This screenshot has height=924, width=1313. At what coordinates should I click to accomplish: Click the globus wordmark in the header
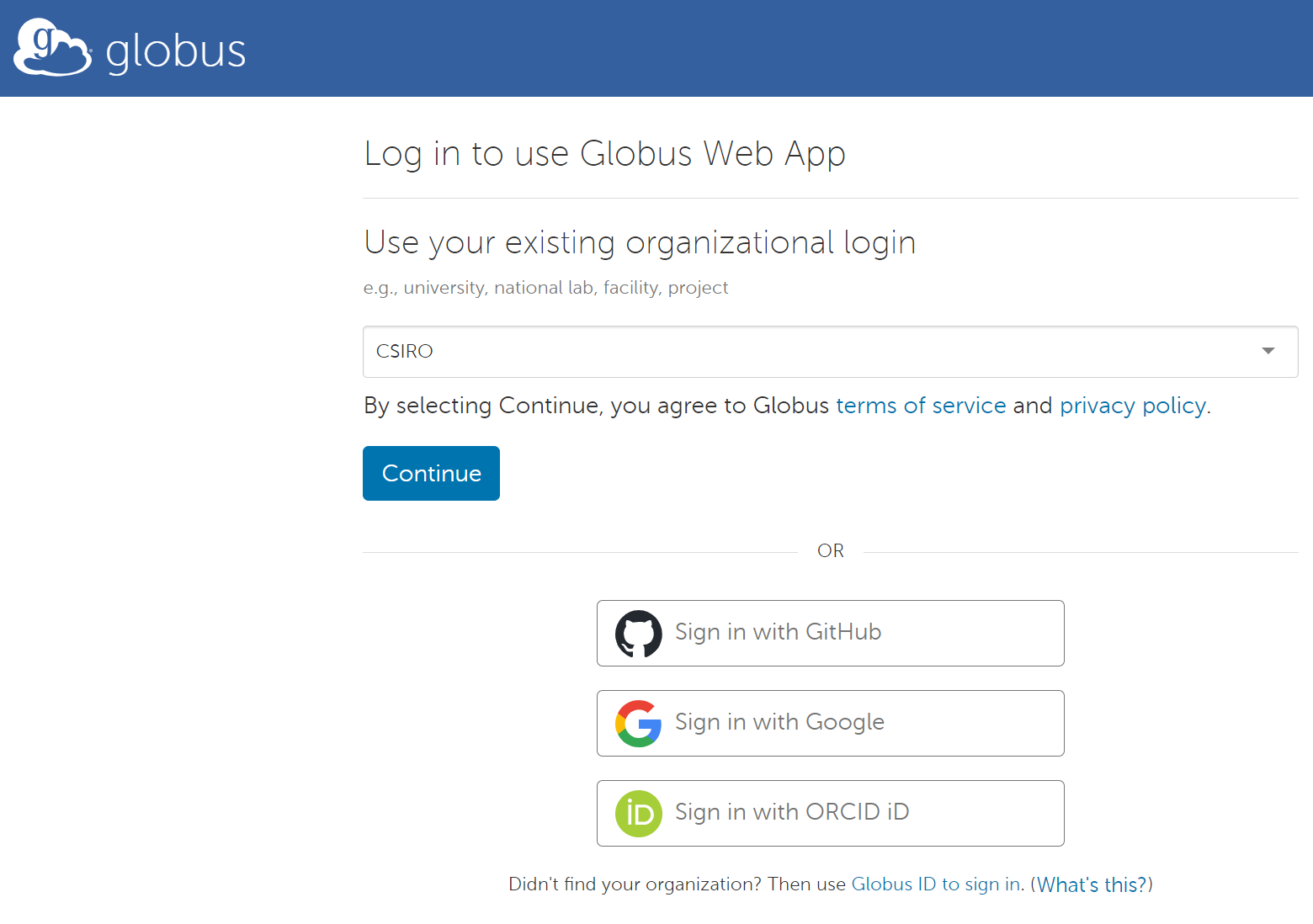coord(176,51)
